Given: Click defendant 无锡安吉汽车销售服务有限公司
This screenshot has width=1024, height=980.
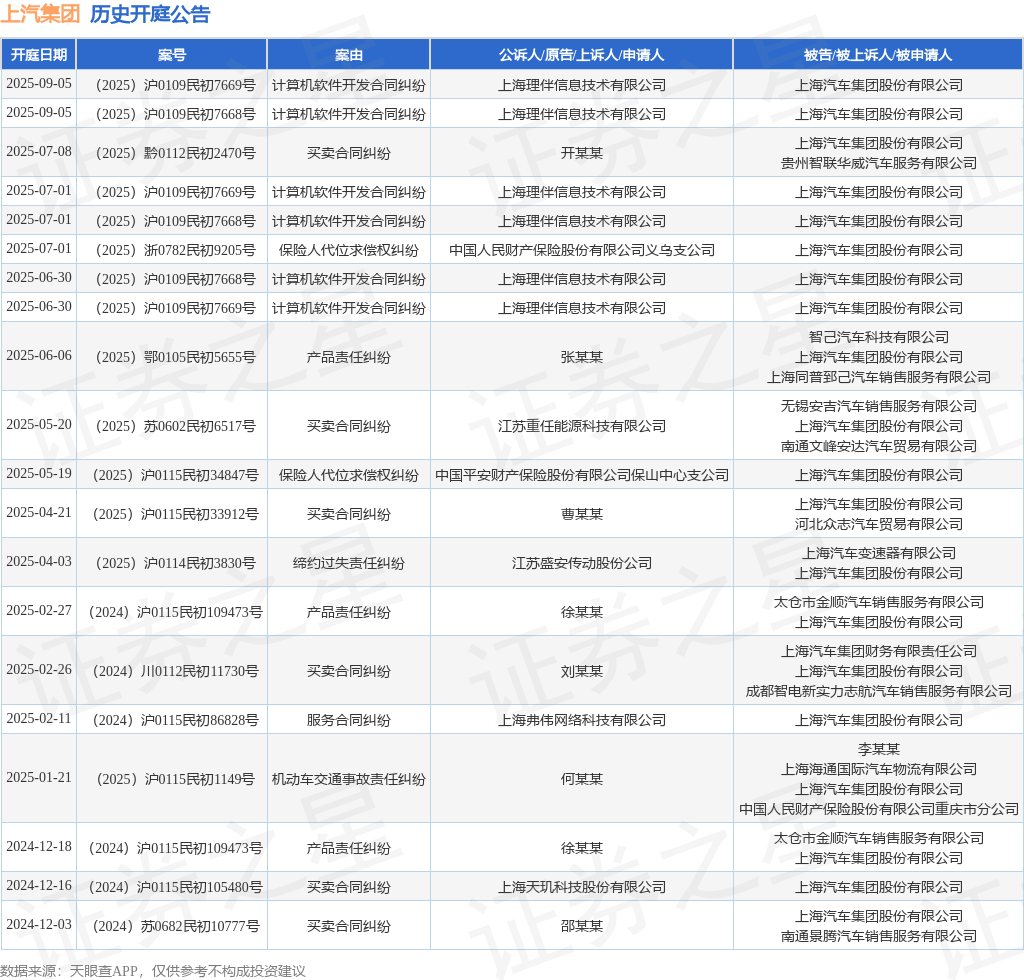Looking at the screenshot, I should point(878,406).
